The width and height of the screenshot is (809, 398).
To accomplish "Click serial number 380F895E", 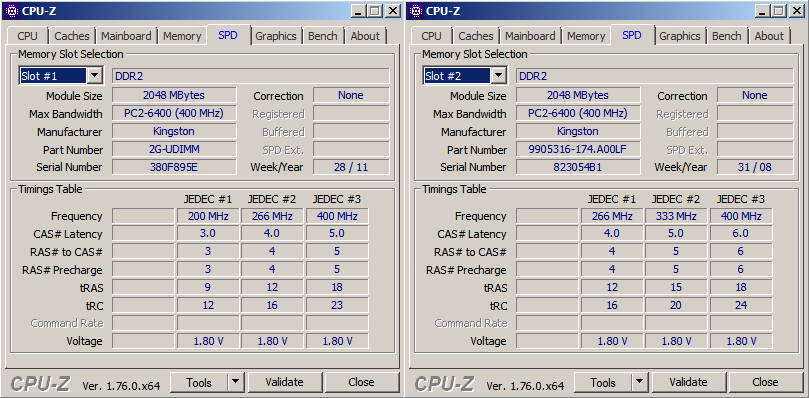I will [174, 167].
